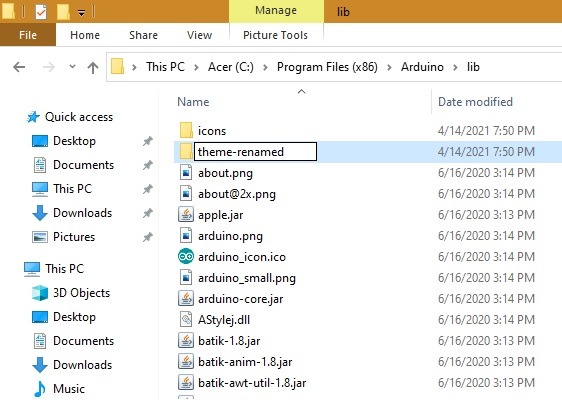The image size is (562, 405).
Task: Open Pictures under Quick access
Action: tap(74, 237)
